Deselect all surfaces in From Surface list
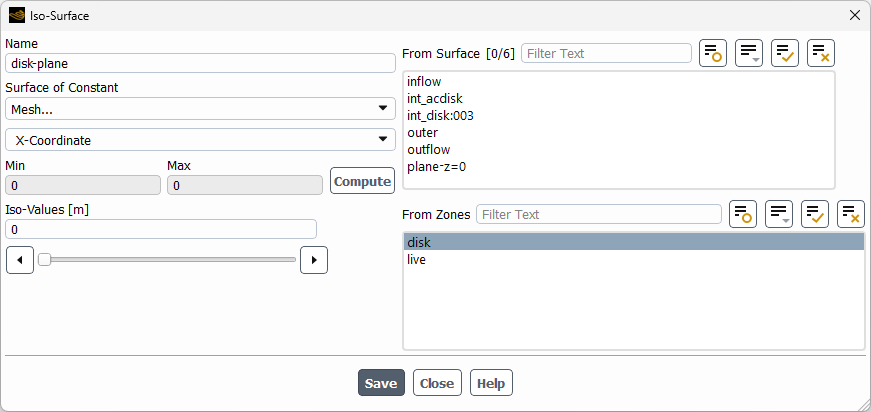 coord(821,53)
